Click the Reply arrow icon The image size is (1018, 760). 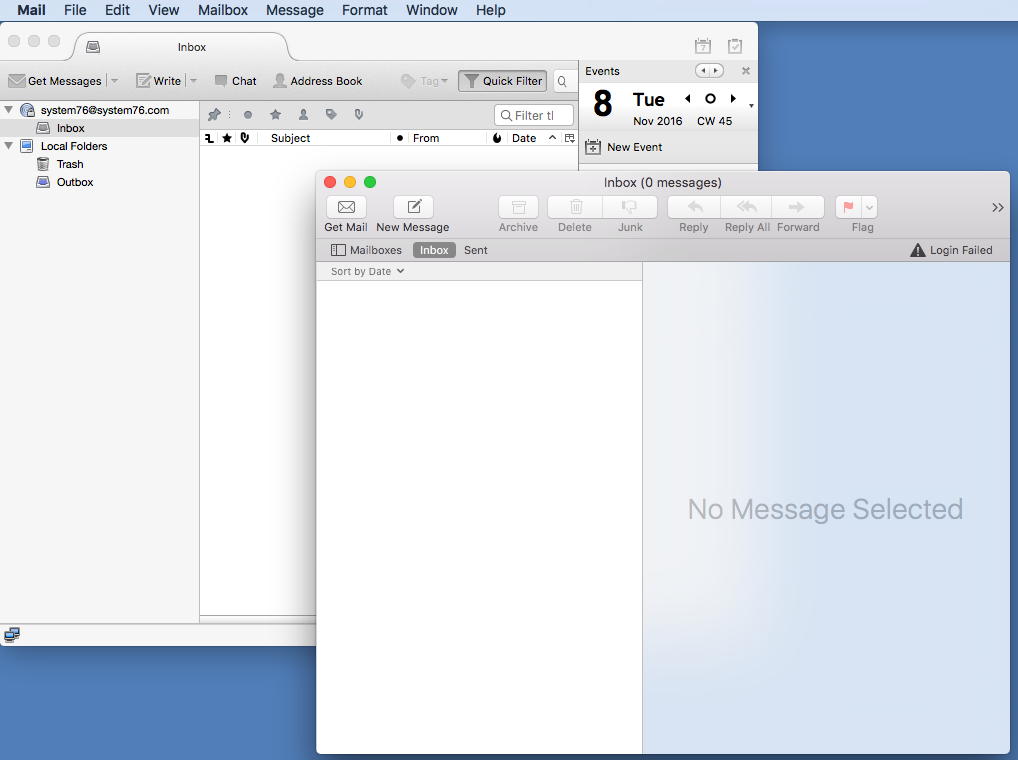[692, 207]
